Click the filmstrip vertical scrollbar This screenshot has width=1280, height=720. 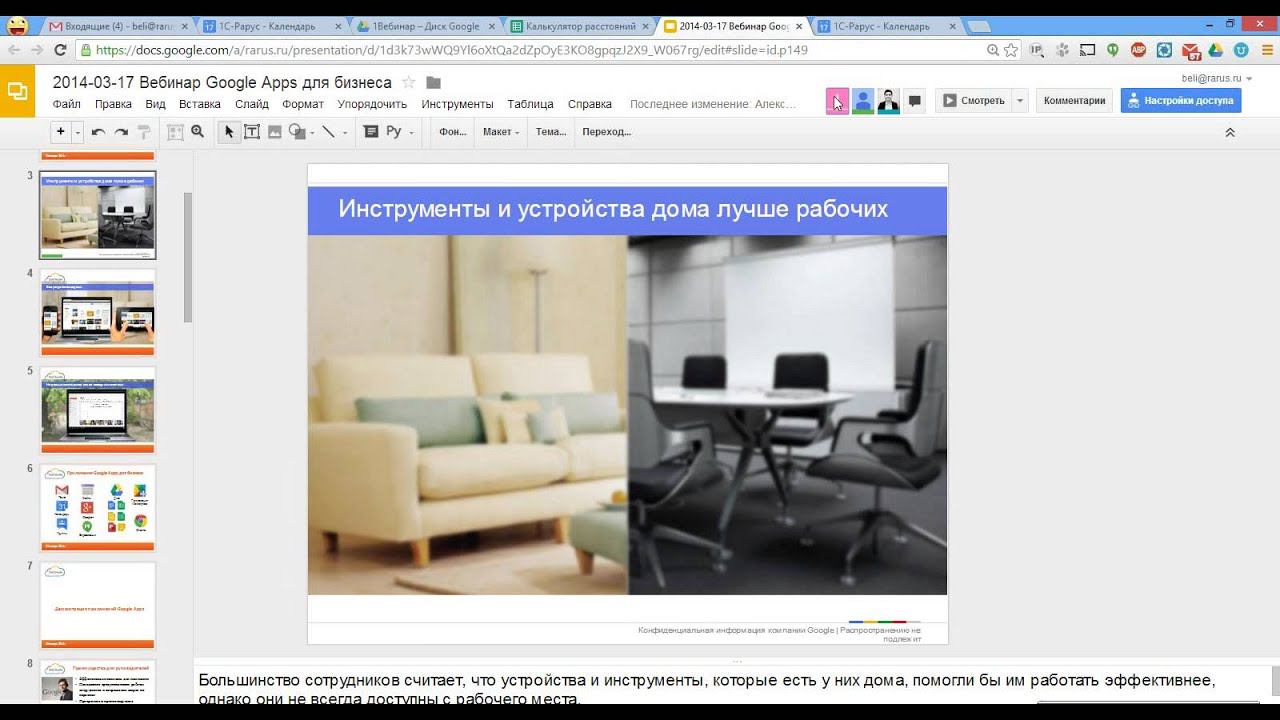(187, 257)
